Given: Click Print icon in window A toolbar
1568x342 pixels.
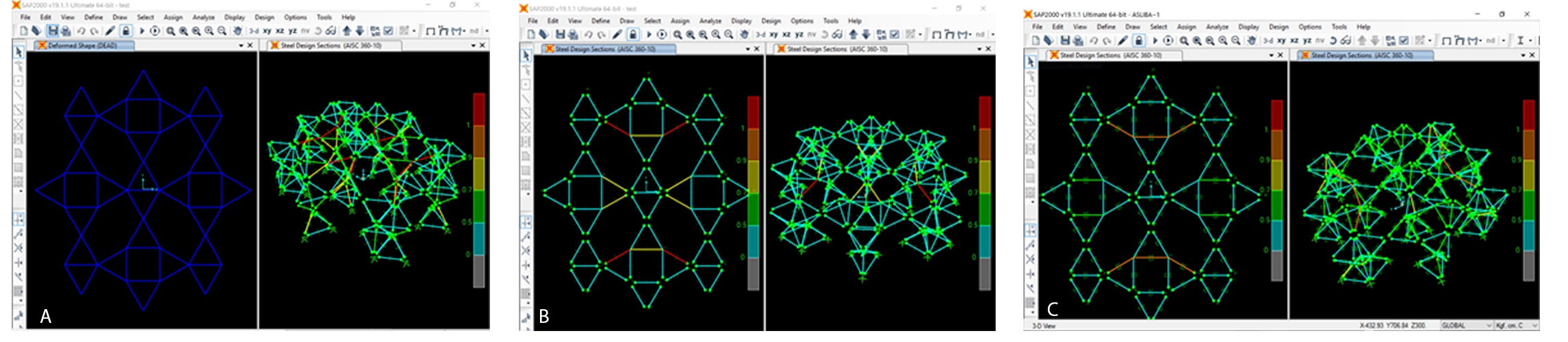Looking at the screenshot, I should (66, 31).
